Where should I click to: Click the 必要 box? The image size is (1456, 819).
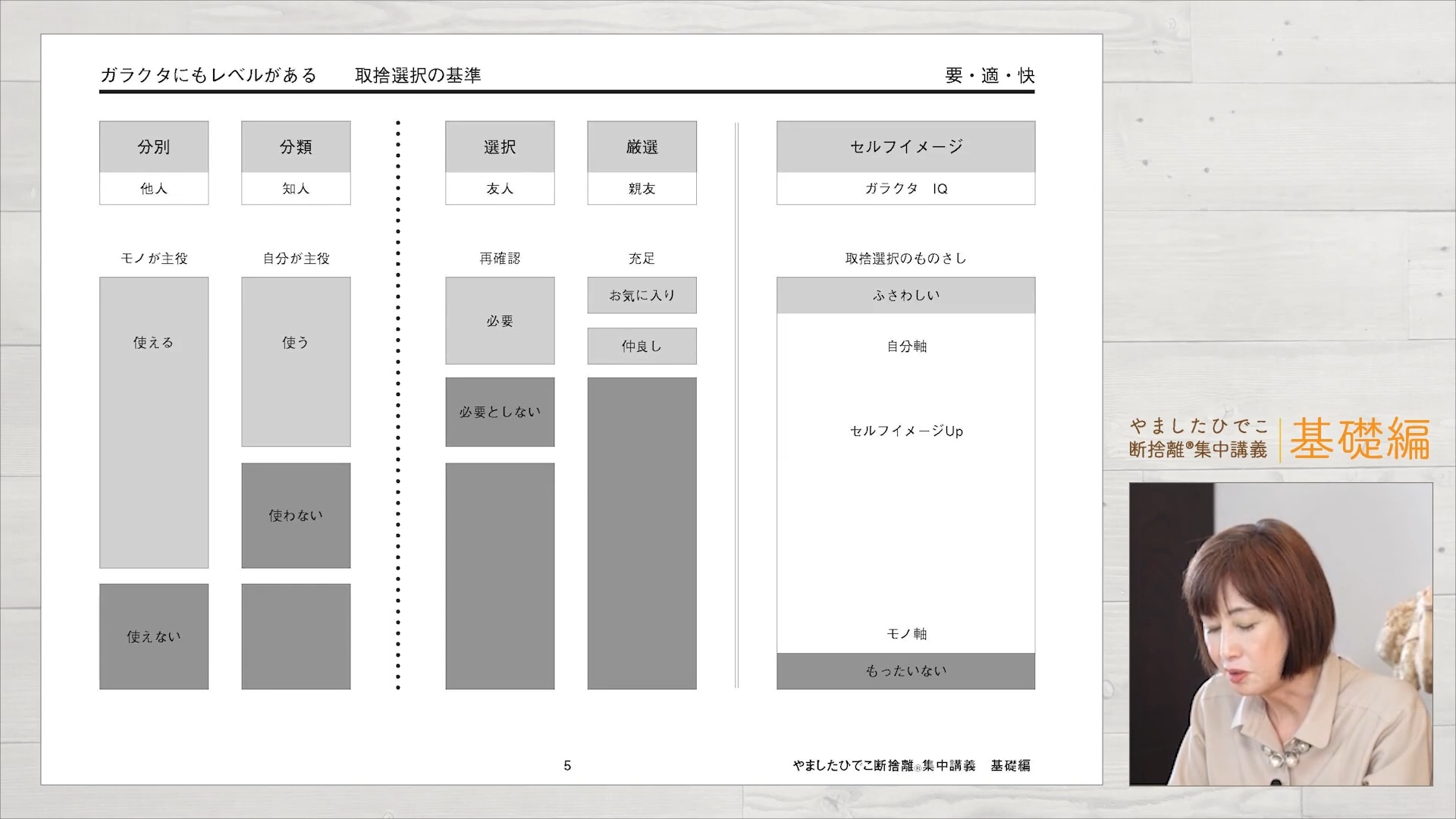coord(499,321)
